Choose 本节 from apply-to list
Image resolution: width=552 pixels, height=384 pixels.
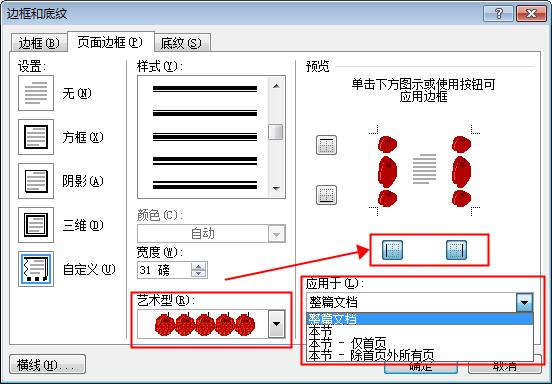[x=420, y=331]
